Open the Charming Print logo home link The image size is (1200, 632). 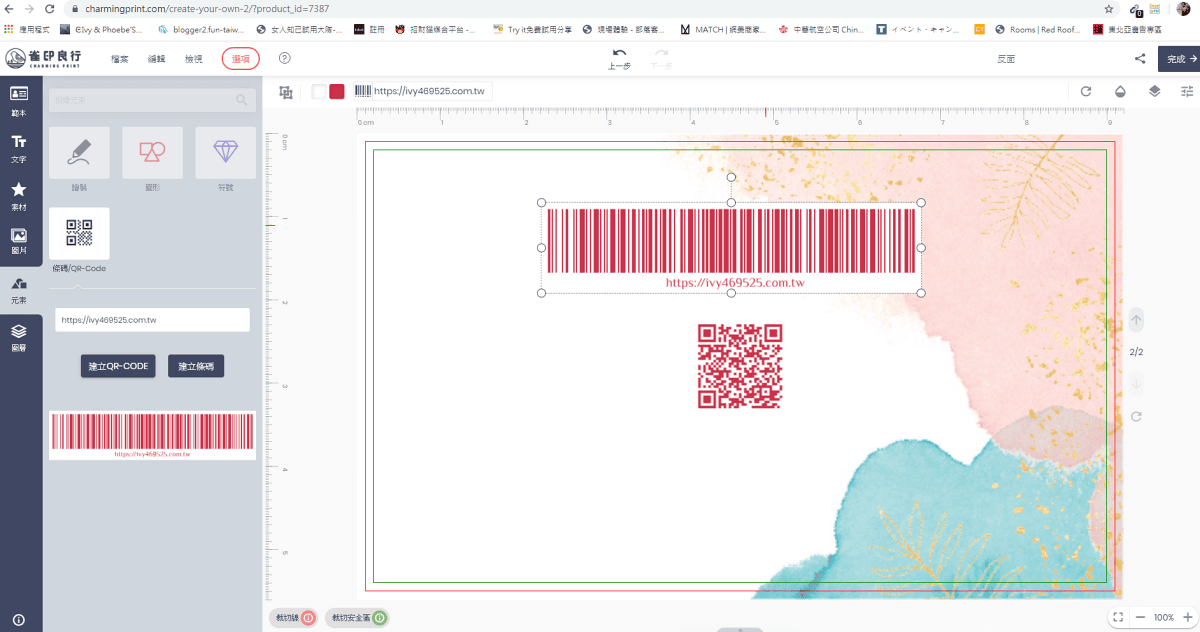(x=44, y=58)
